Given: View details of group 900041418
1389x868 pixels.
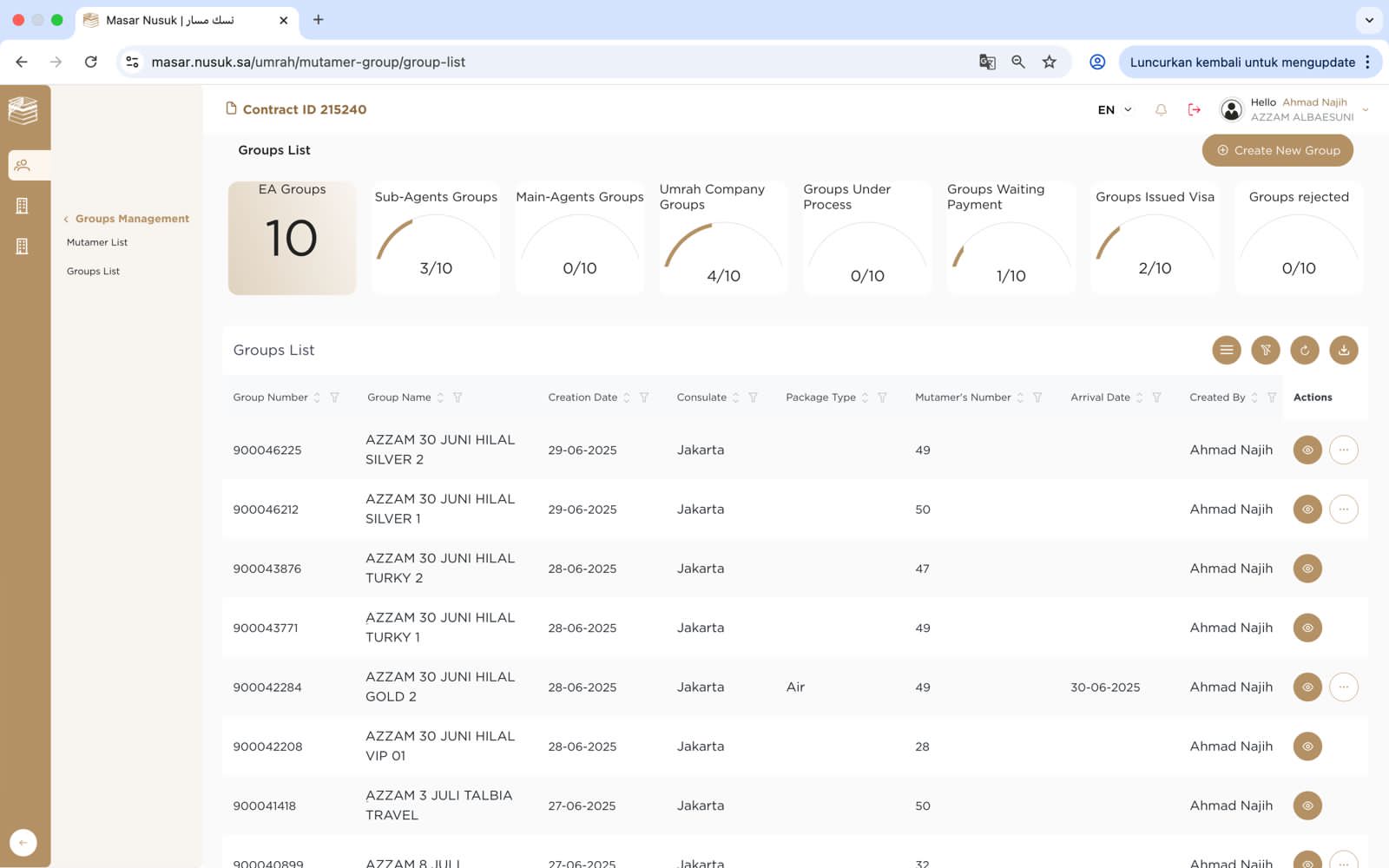Looking at the screenshot, I should coord(1307,806).
